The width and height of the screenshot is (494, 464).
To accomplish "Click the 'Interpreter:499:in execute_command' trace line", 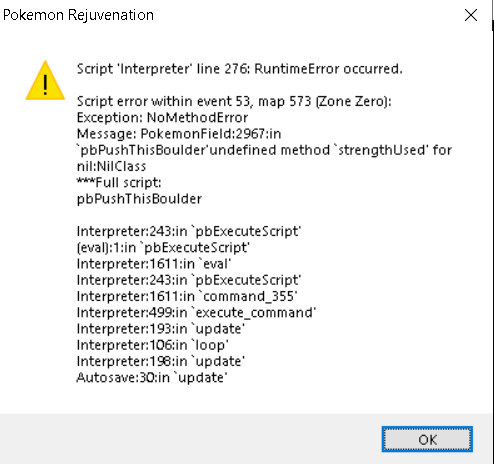I will click(x=196, y=312).
